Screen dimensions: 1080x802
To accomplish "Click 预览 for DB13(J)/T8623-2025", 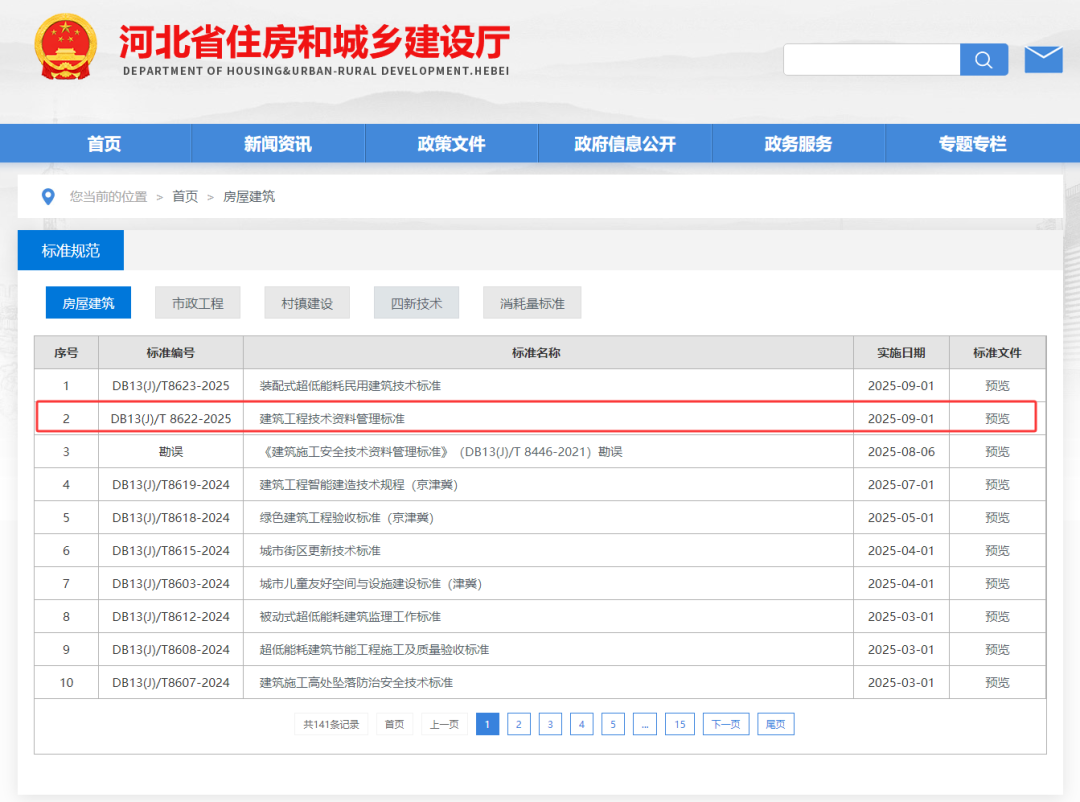I will [997, 386].
